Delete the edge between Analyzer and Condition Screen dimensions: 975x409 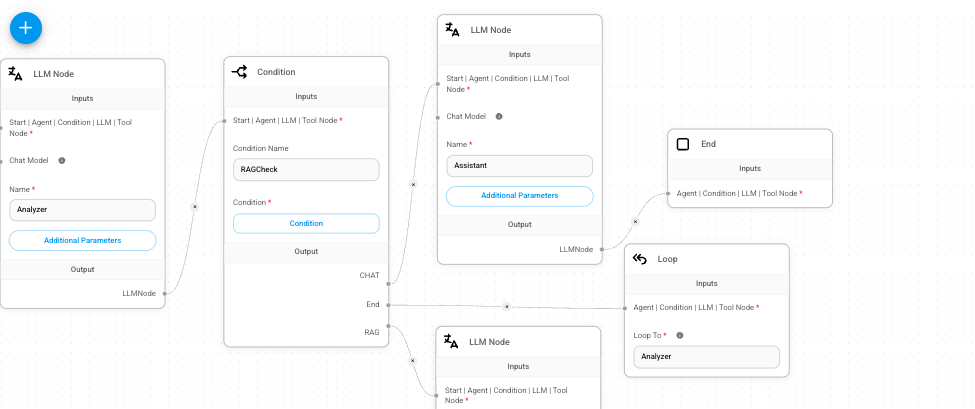(194, 206)
